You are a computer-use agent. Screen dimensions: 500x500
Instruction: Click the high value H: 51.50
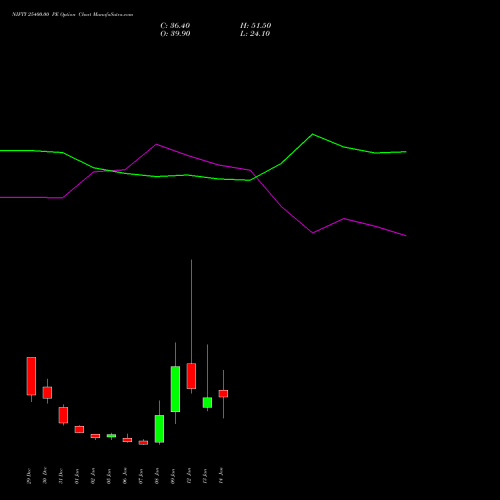pos(255,26)
